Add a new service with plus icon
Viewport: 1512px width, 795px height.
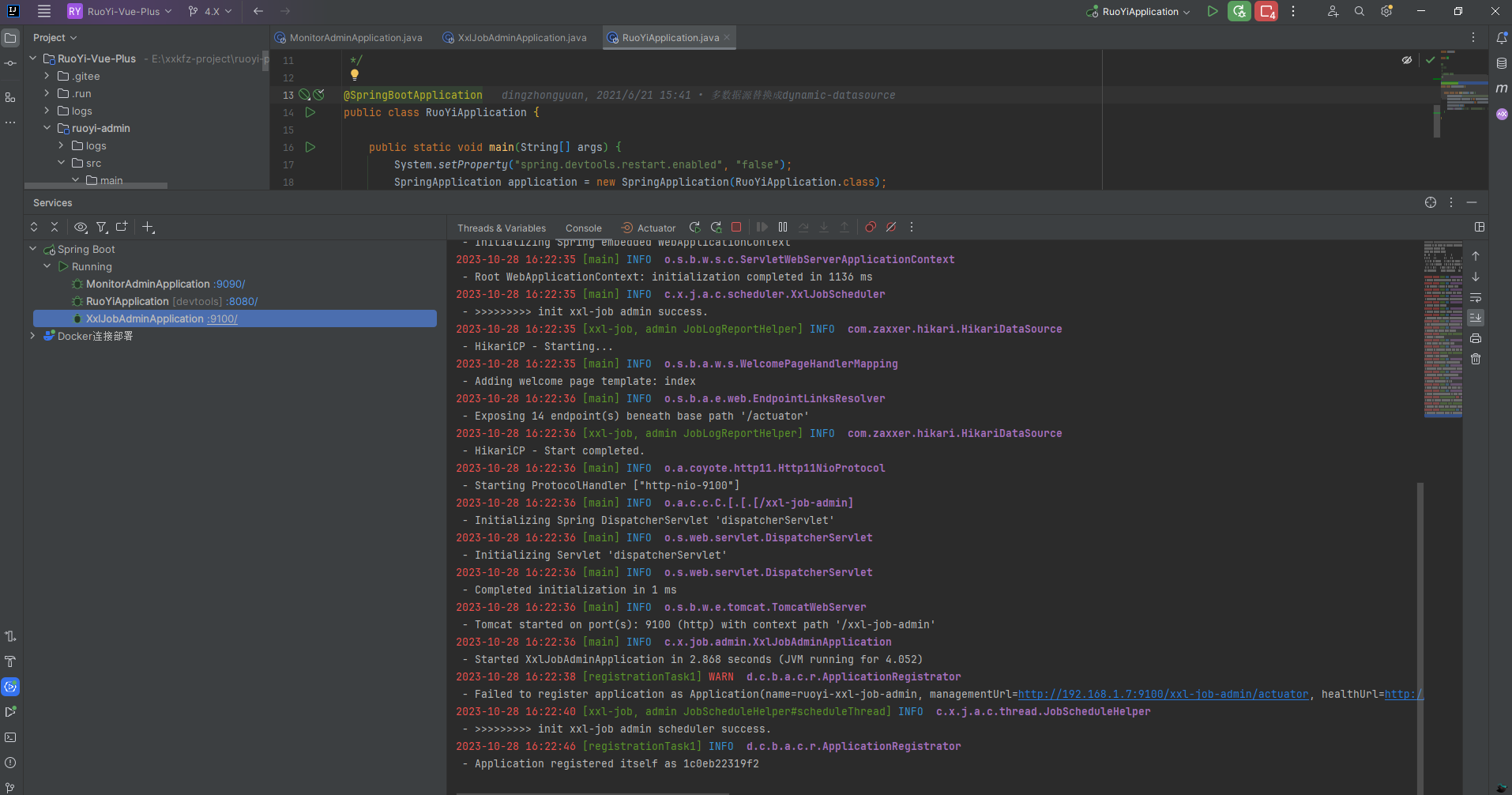pos(148,227)
